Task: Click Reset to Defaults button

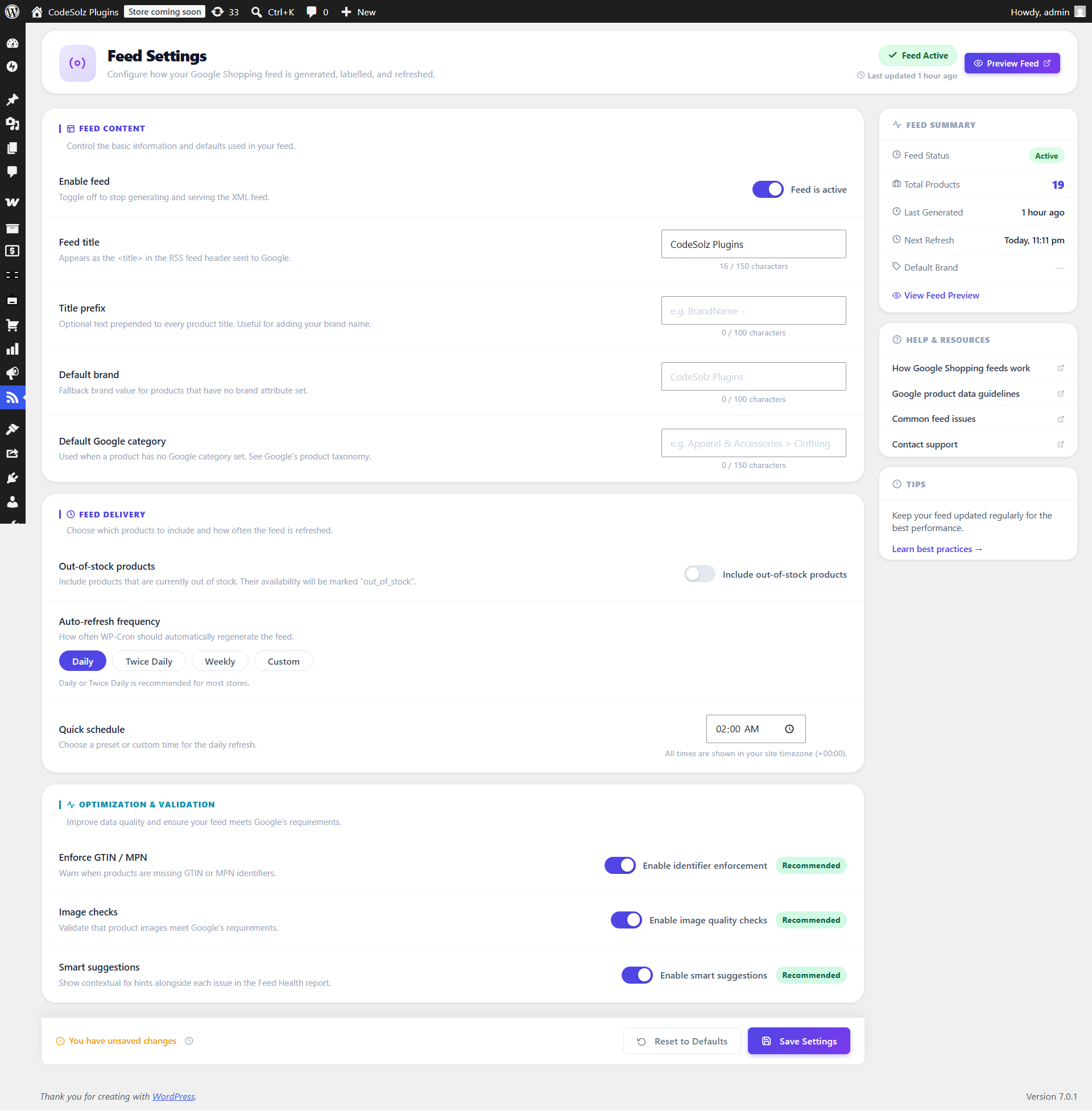Action: (682, 1041)
